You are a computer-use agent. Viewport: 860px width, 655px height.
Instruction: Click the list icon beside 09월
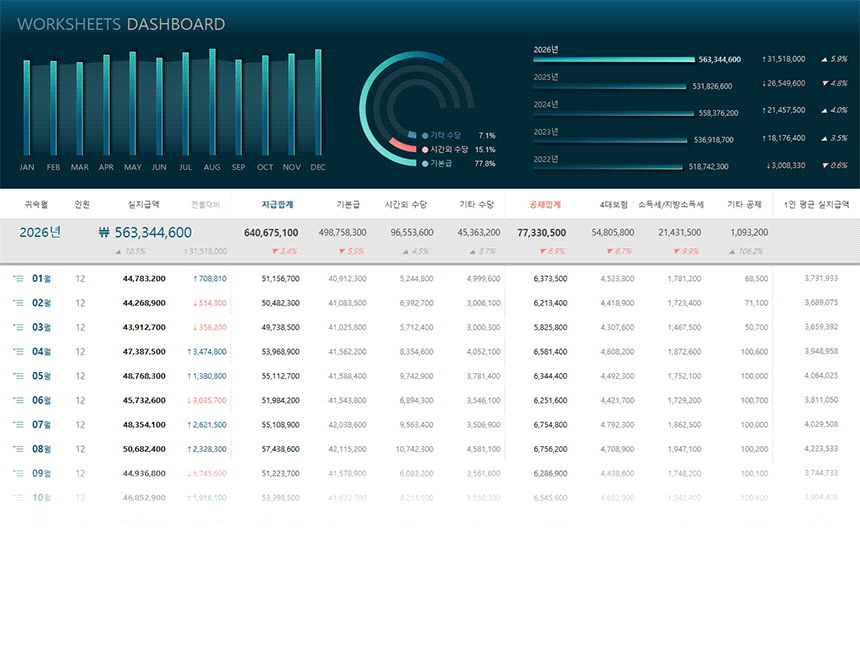pos(18,473)
